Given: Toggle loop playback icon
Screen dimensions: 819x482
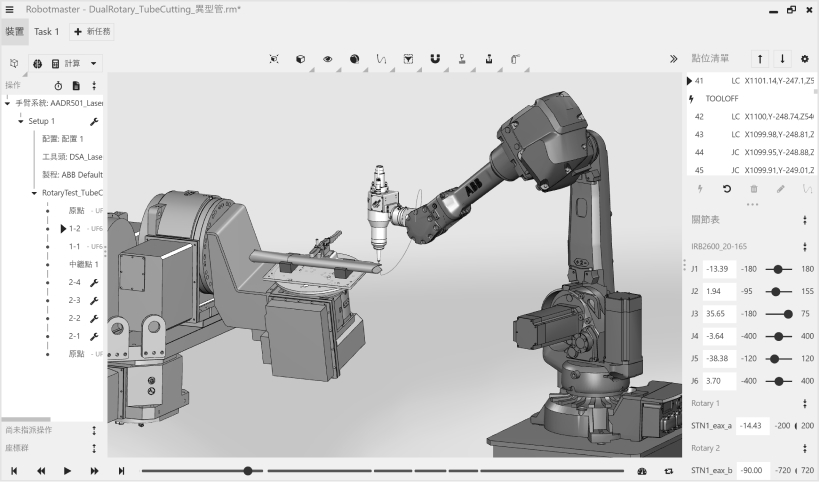Looking at the screenshot, I should (x=668, y=470).
